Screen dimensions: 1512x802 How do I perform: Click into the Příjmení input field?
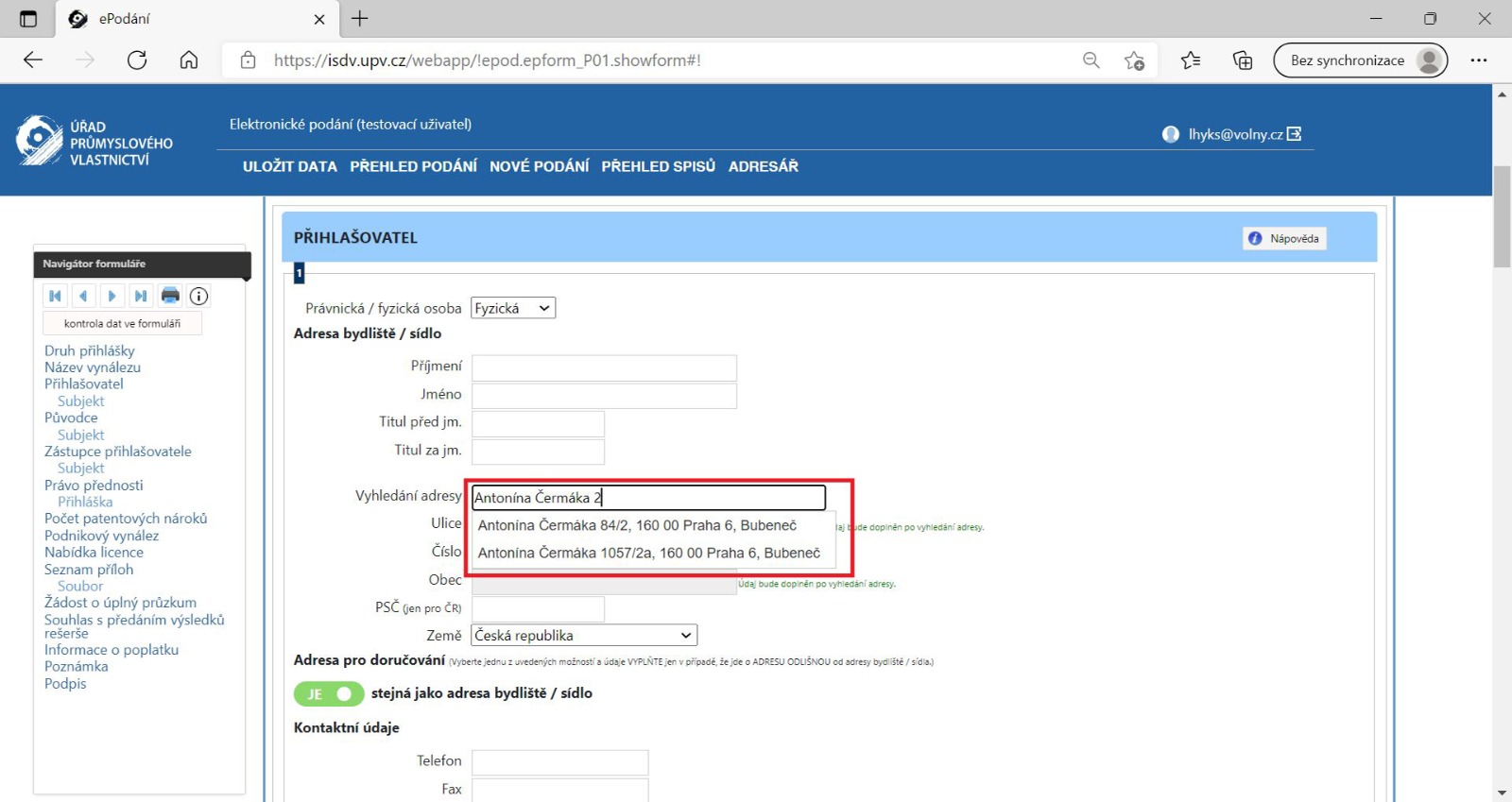[x=604, y=367]
